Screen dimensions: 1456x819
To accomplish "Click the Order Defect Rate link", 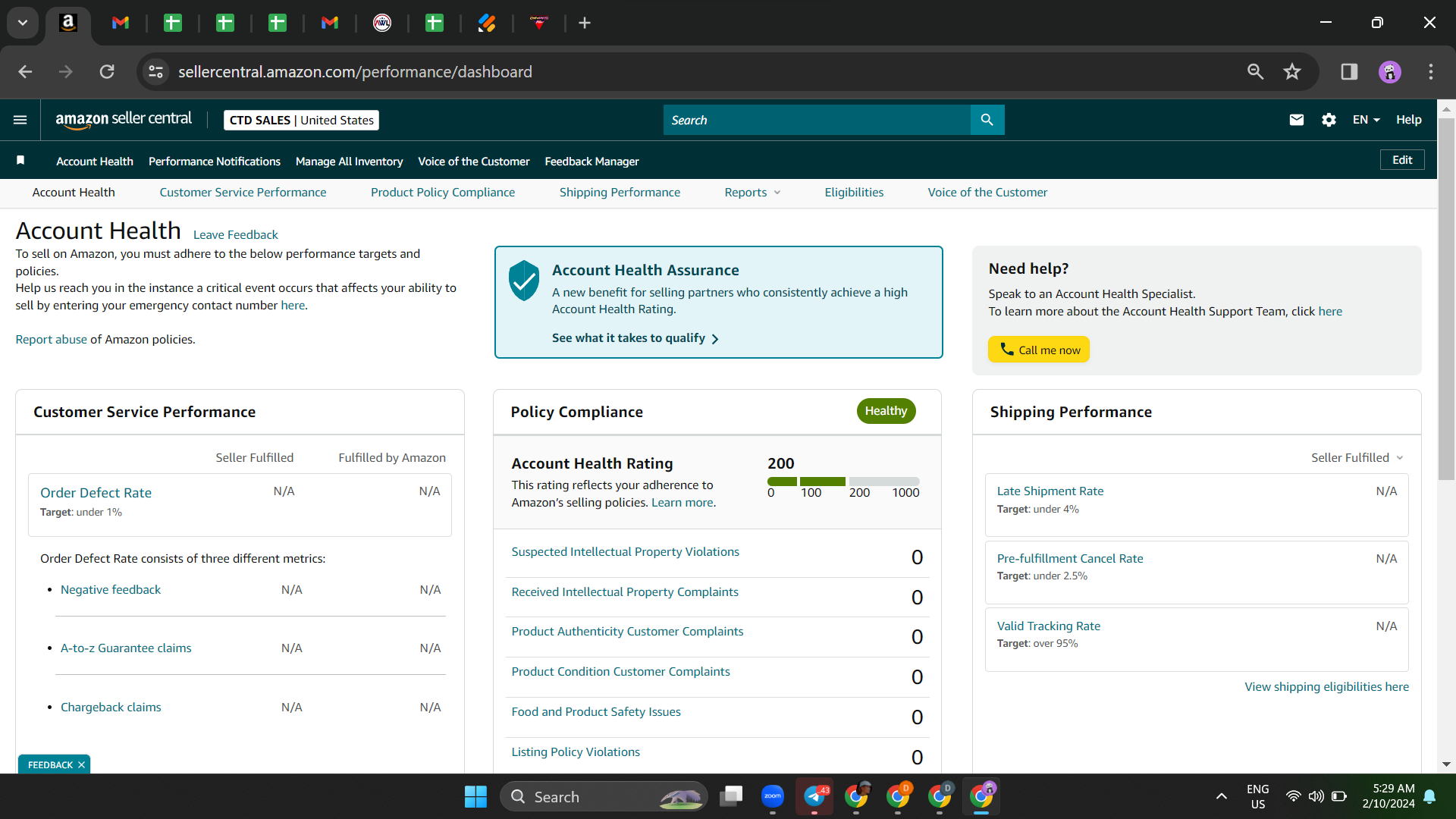I will click(x=96, y=493).
